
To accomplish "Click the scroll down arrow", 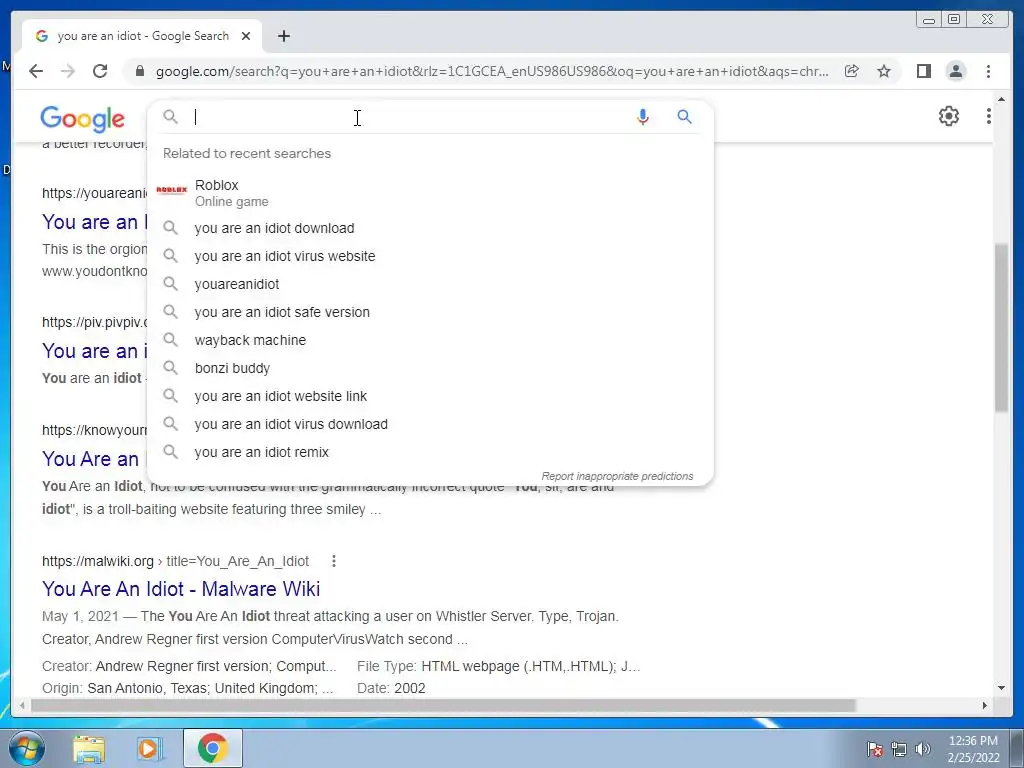I will (1001, 688).
